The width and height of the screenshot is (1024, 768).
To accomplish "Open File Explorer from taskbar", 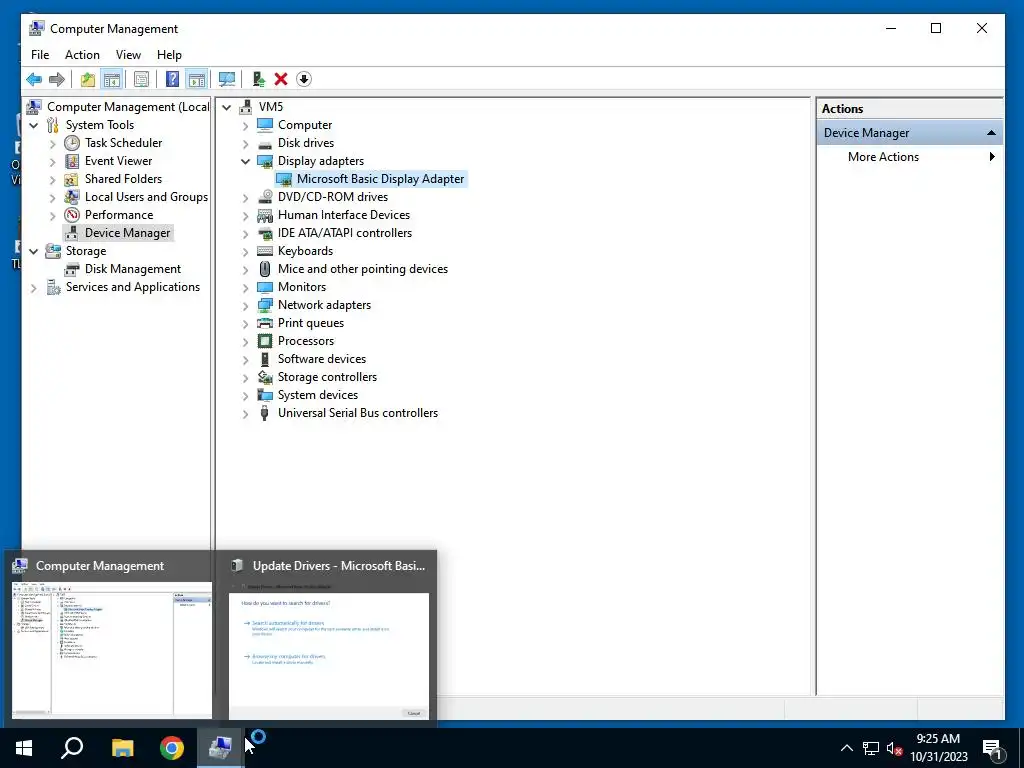I will point(122,748).
